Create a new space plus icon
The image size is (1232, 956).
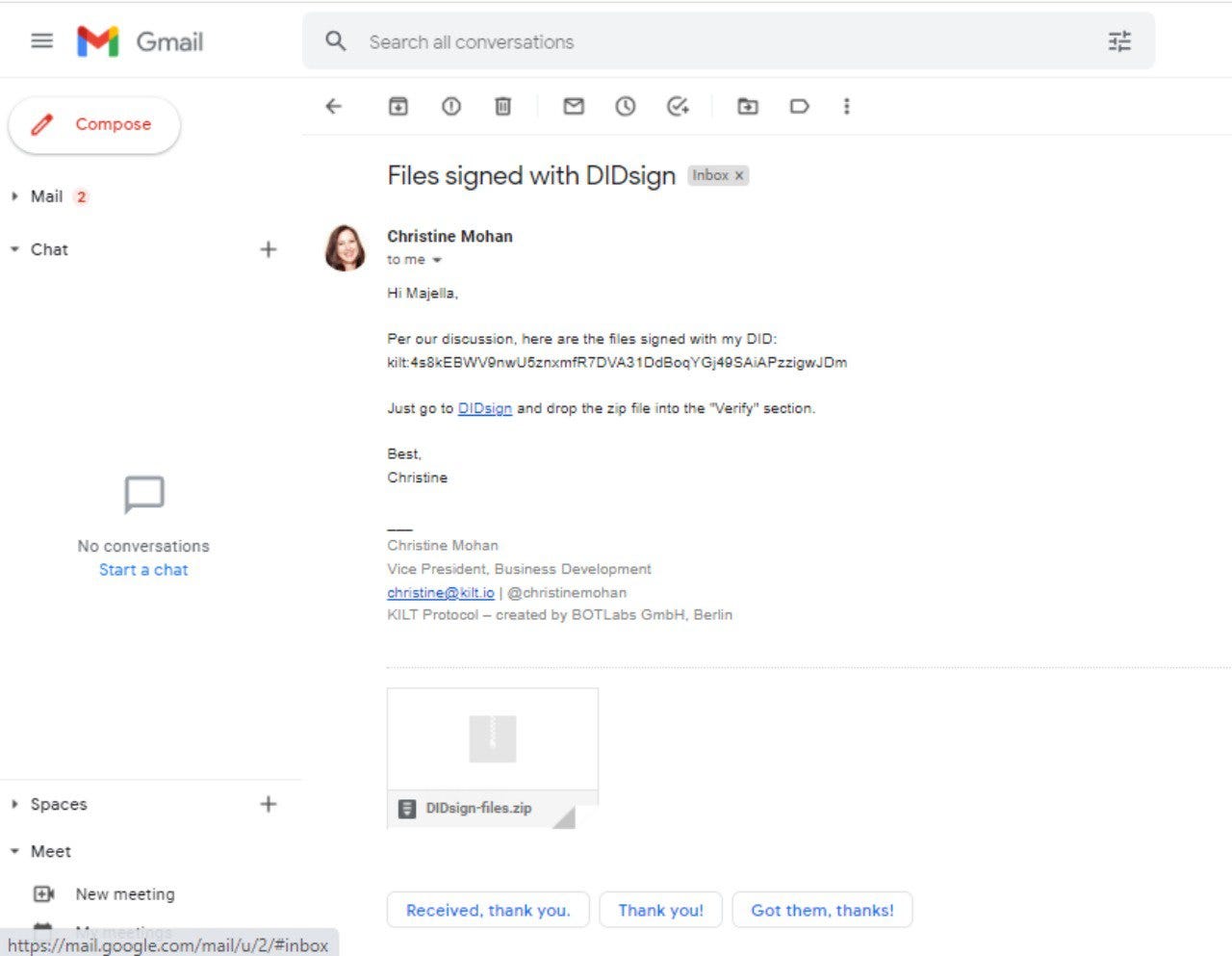[269, 804]
